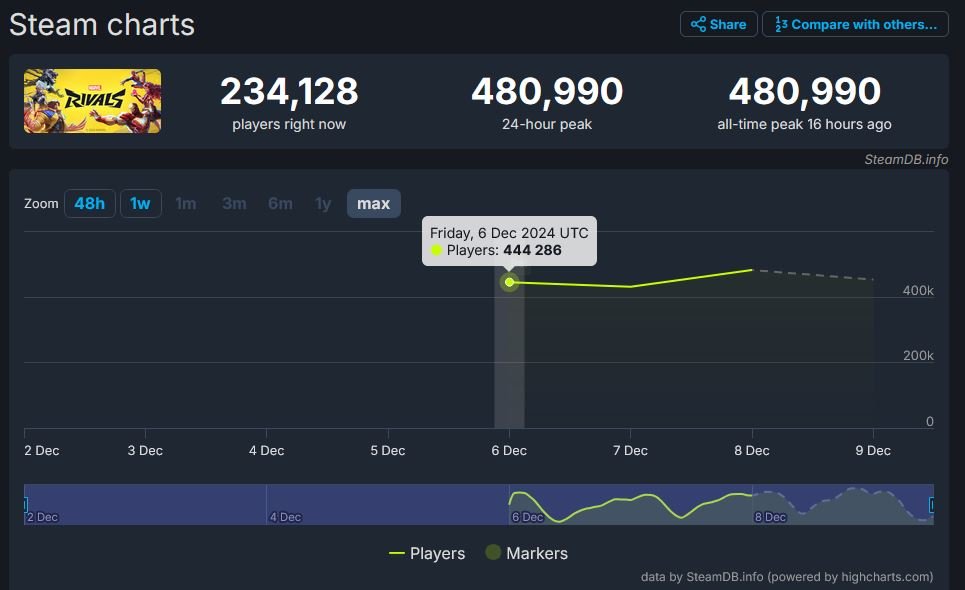Click the 6m zoom option
The width and height of the screenshot is (965, 590).
(280, 204)
